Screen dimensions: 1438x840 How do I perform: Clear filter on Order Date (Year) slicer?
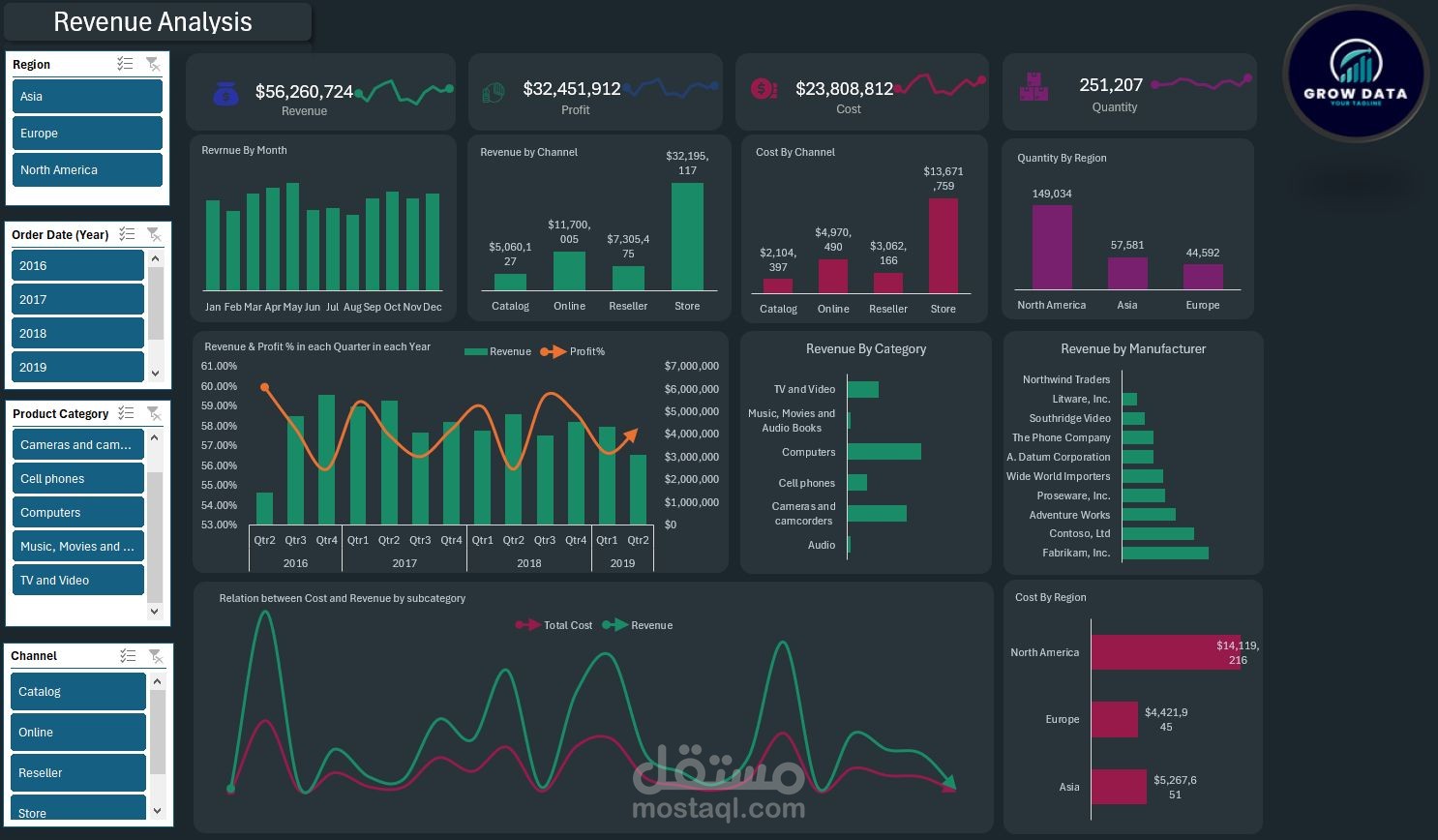(154, 234)
